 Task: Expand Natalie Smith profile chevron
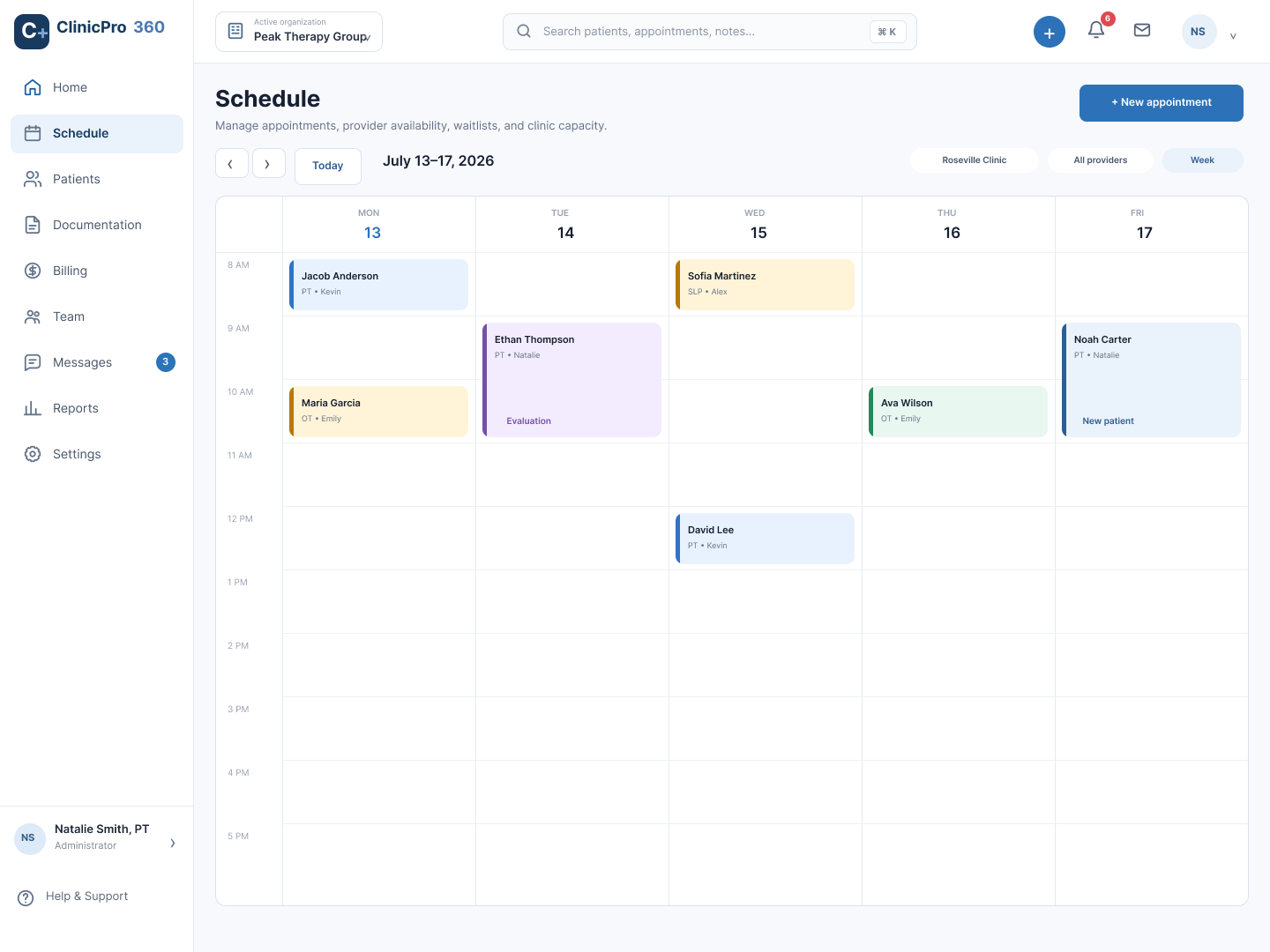(173, 844)
